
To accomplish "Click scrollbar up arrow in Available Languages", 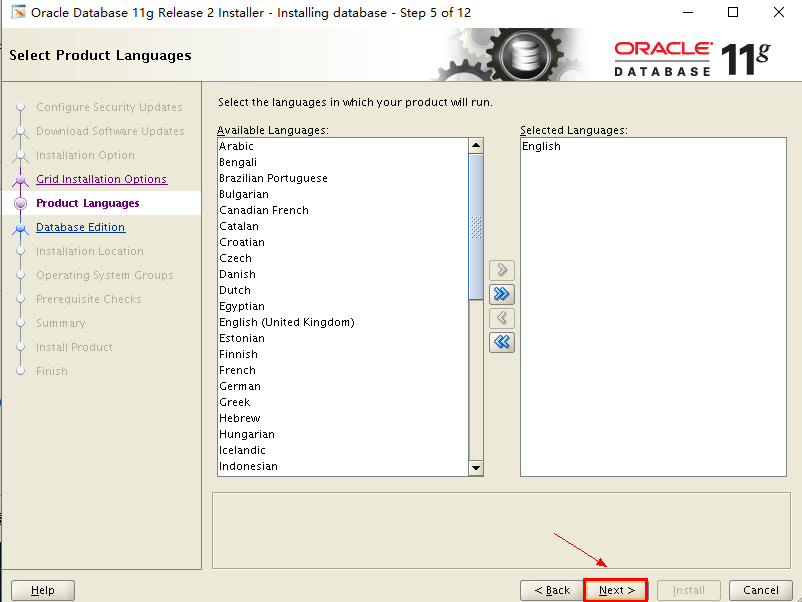I will point(476,145).
